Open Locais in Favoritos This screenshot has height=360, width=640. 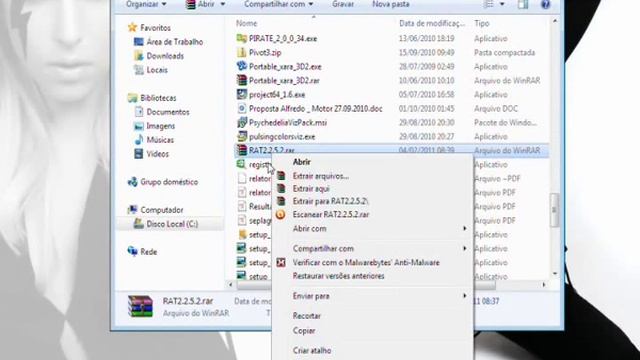point(157,70)
